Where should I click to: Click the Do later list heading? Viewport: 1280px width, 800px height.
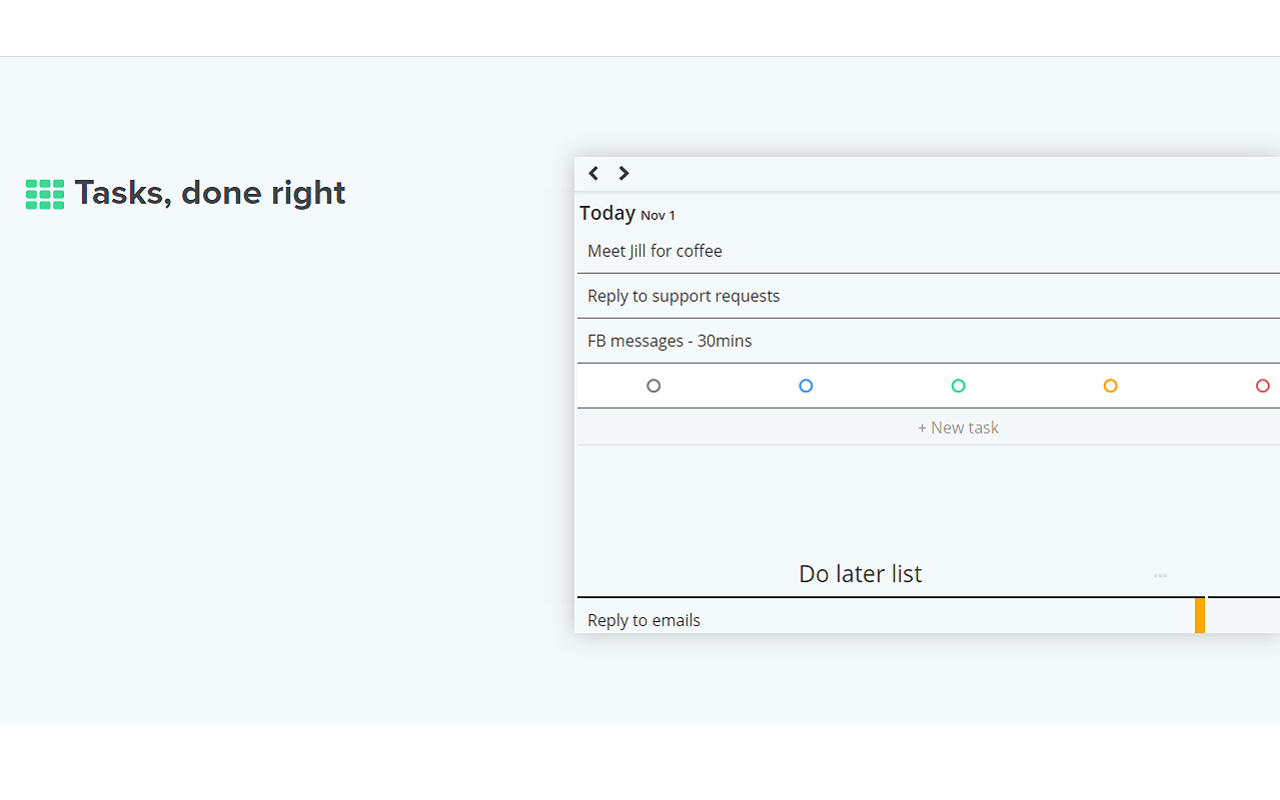click(x=860, y=574)
